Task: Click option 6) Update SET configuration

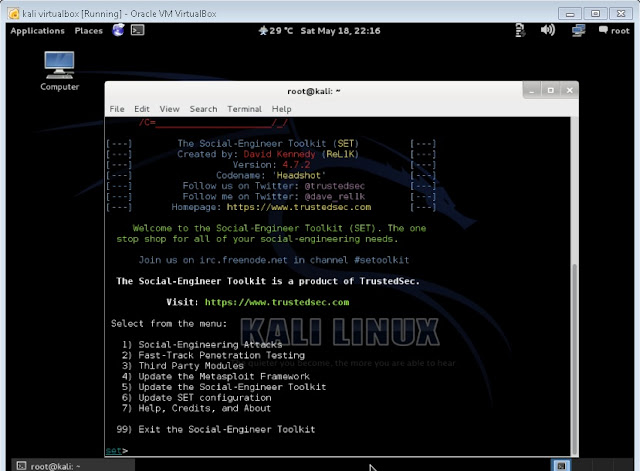Action: (196, 398)
